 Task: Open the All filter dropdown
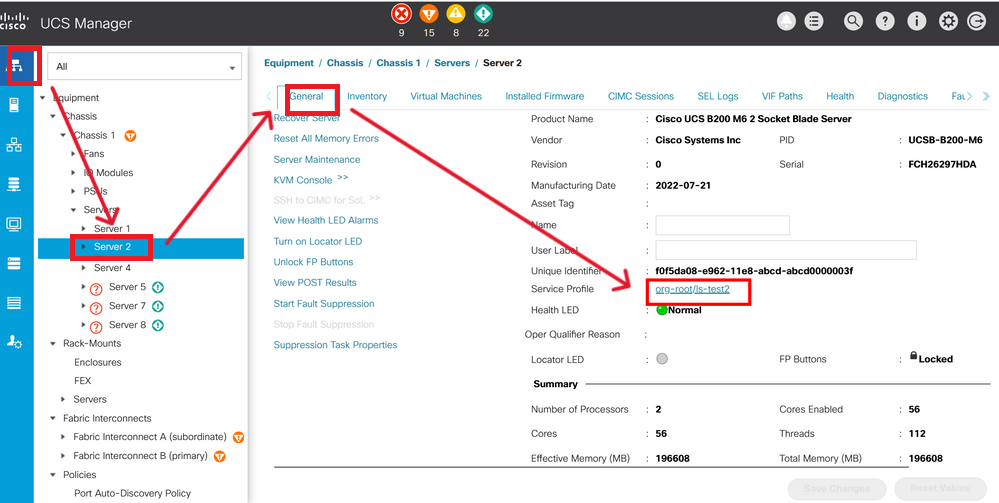click(145, 66)
